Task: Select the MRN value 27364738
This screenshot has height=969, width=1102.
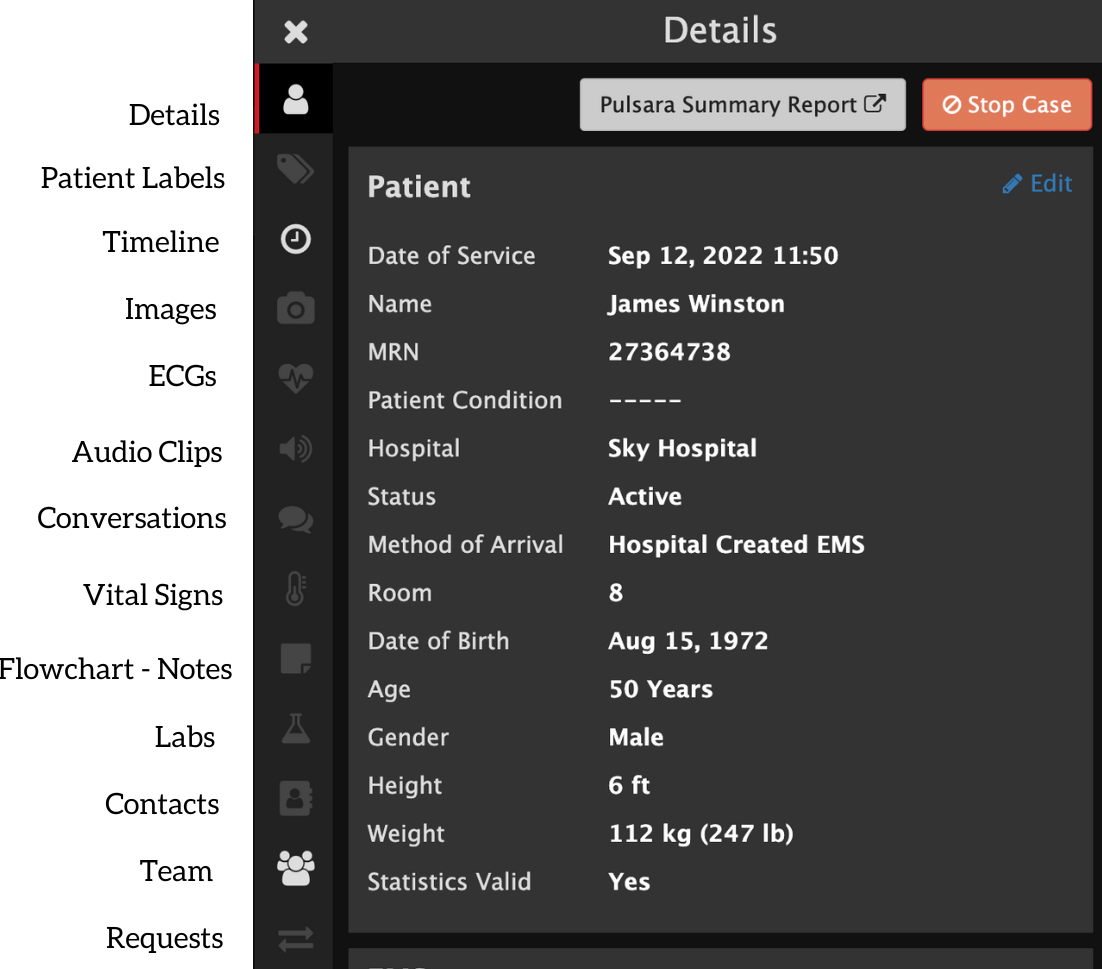Action: tap(669, 352)
